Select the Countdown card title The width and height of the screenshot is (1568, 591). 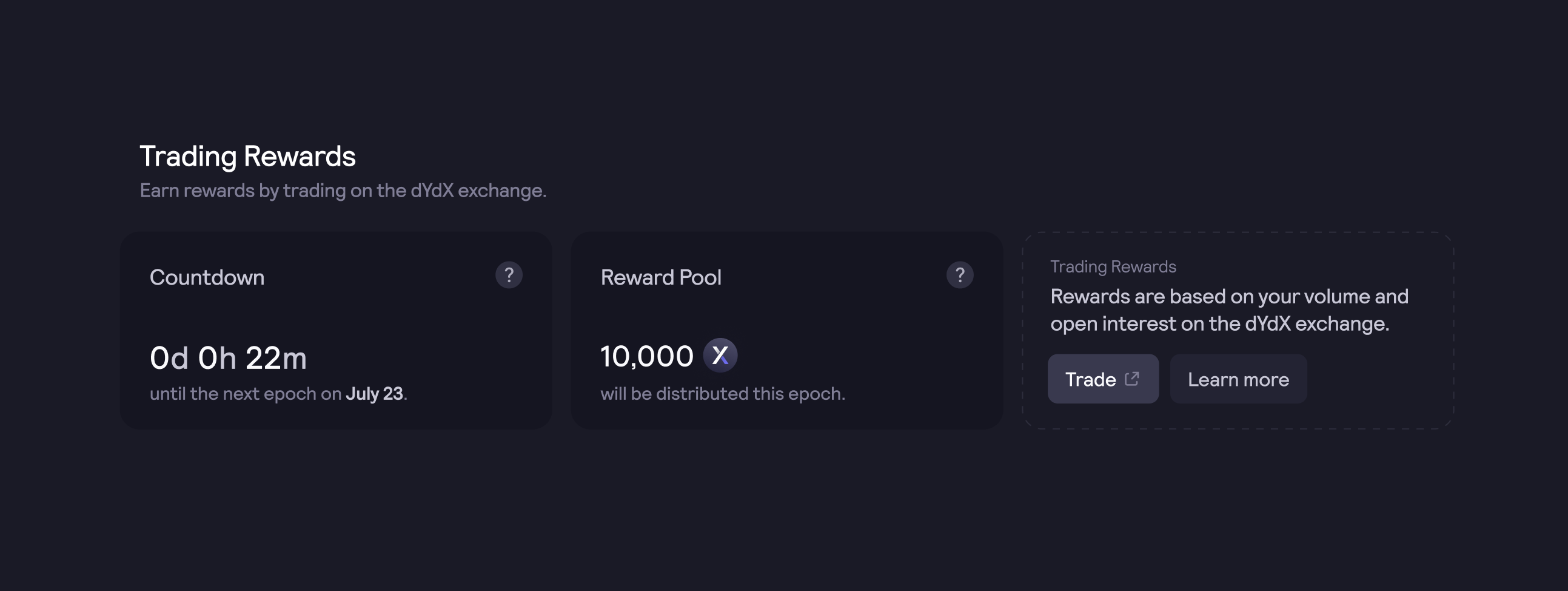(207, 277)
